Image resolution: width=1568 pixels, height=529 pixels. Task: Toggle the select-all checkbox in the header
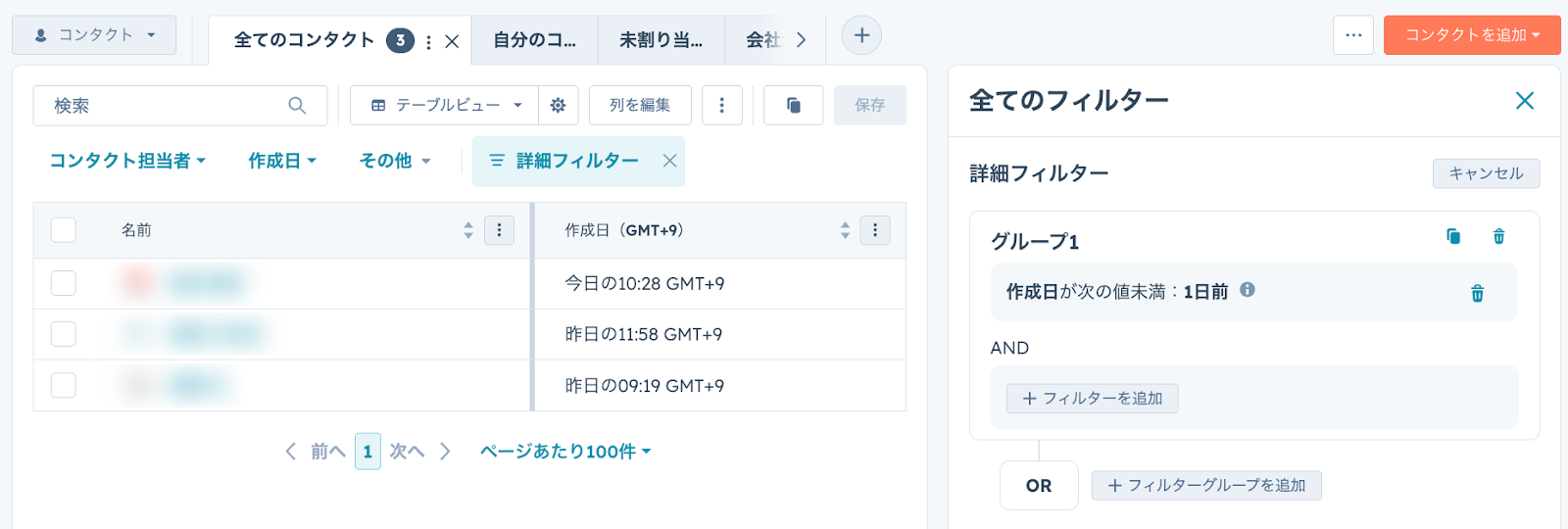click(x=64, y=230)
